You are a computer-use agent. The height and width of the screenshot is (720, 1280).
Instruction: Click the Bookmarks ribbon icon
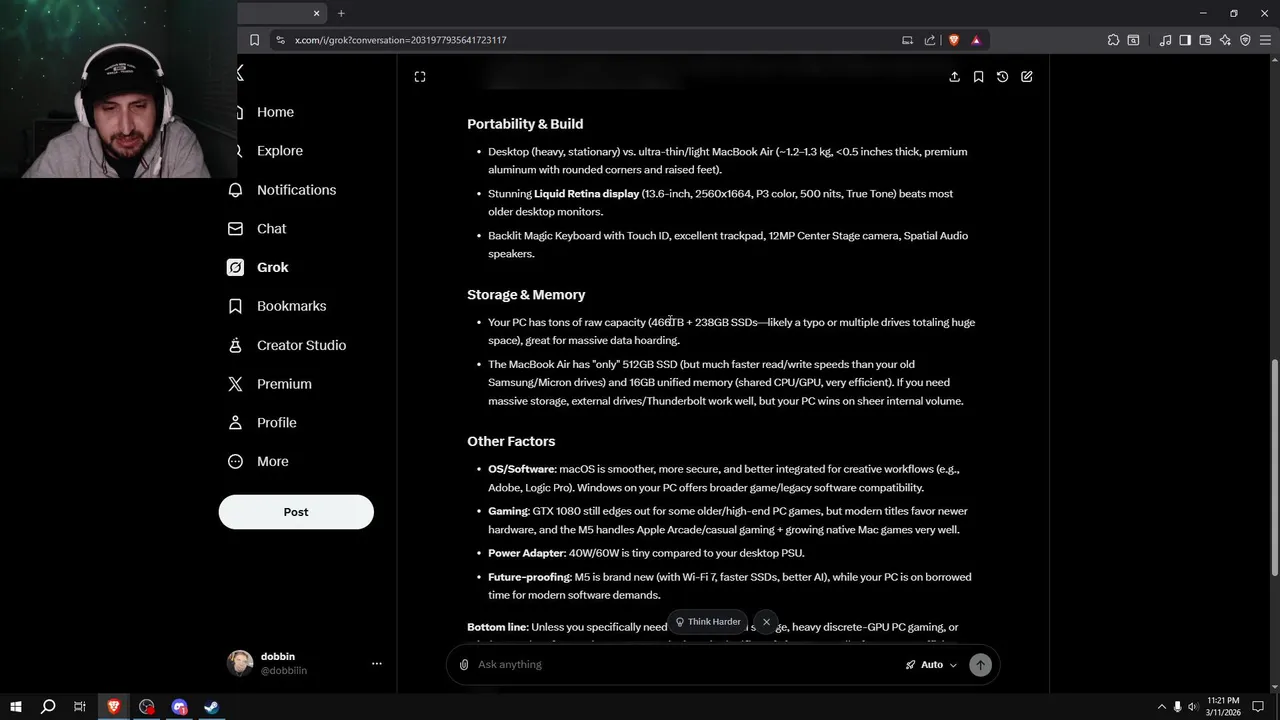(235, 306)
